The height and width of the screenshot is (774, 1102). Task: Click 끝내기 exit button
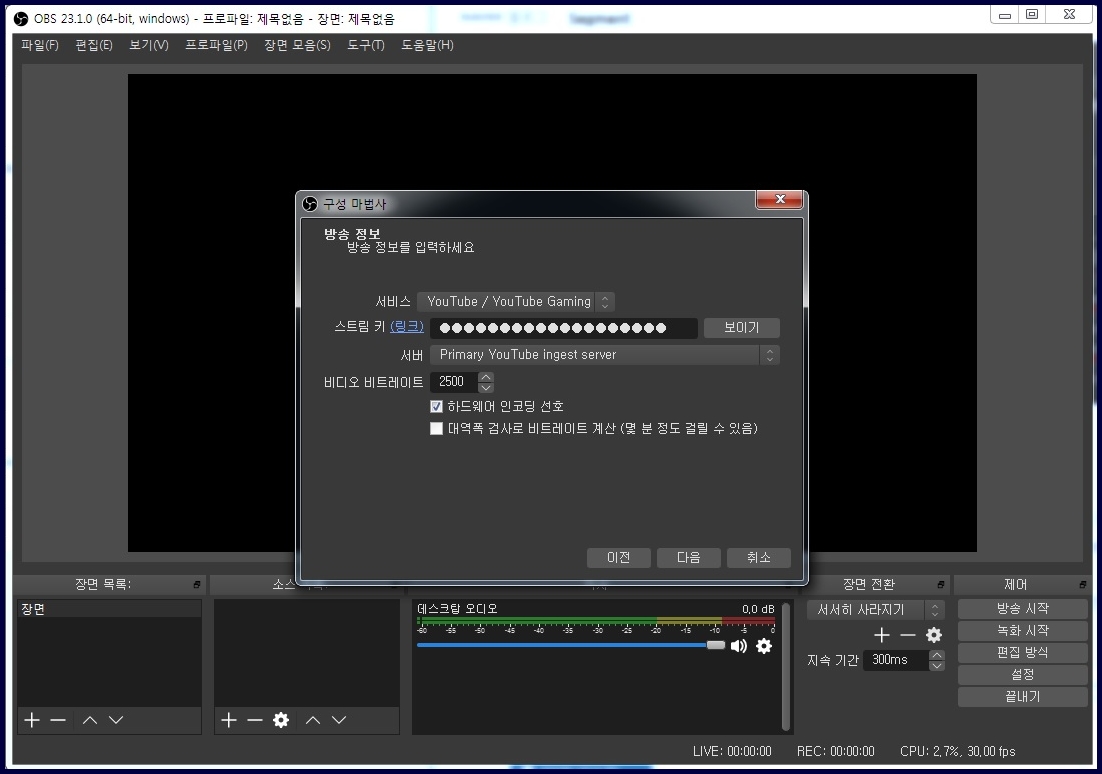(1023, 697)
